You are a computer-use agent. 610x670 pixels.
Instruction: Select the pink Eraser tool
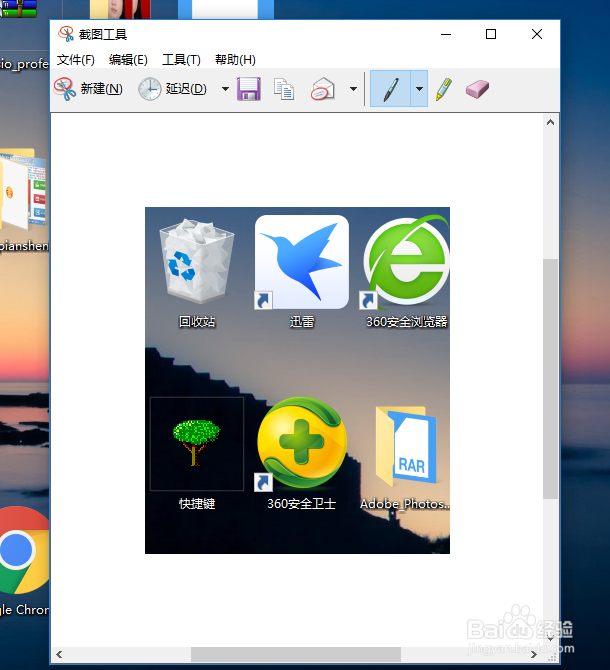(477, 89)
